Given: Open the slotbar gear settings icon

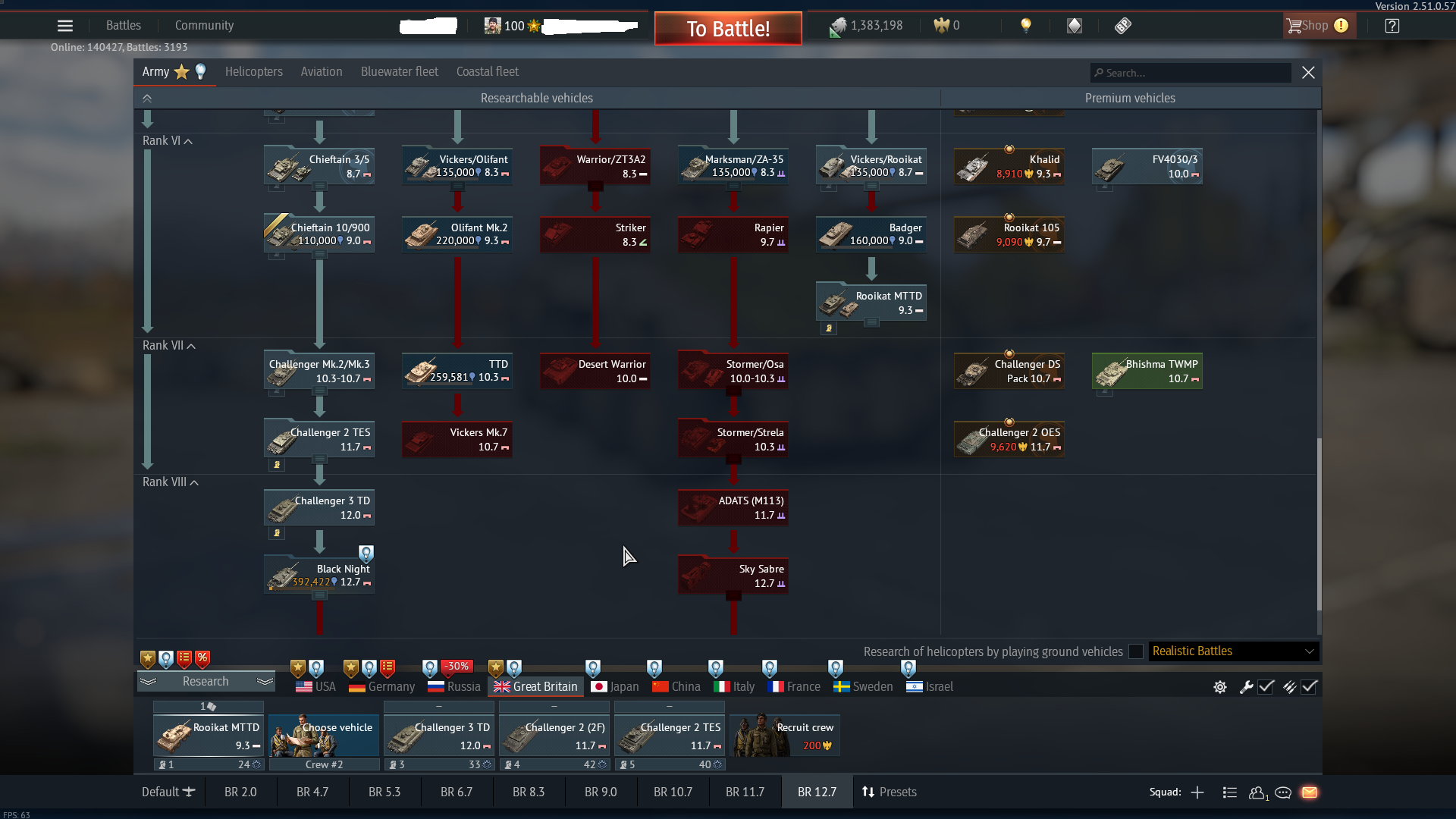Looking at the screenshot, I should coord(1220,687).
